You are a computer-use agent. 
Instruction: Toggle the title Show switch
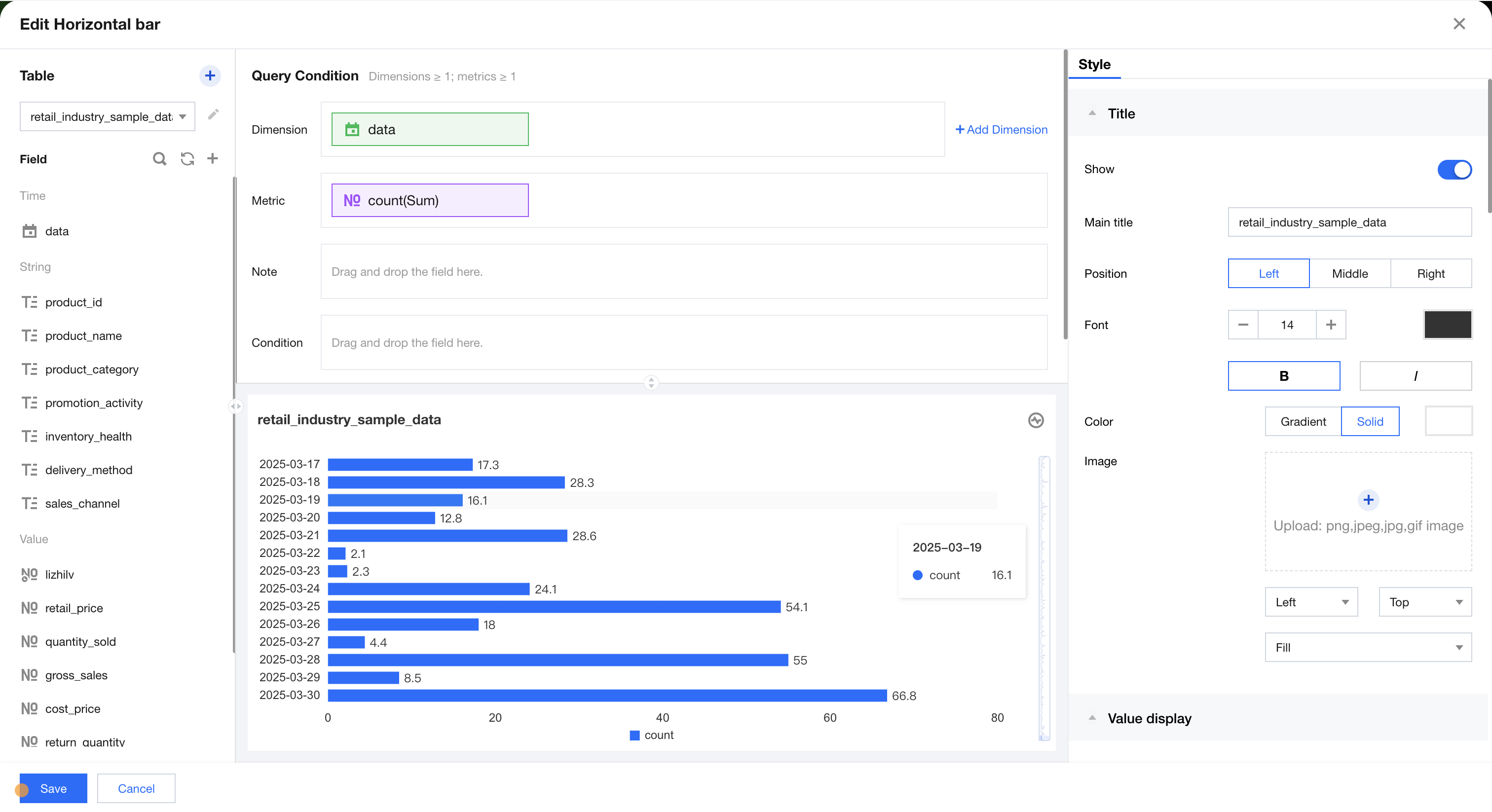click(x=1454, y=169)
